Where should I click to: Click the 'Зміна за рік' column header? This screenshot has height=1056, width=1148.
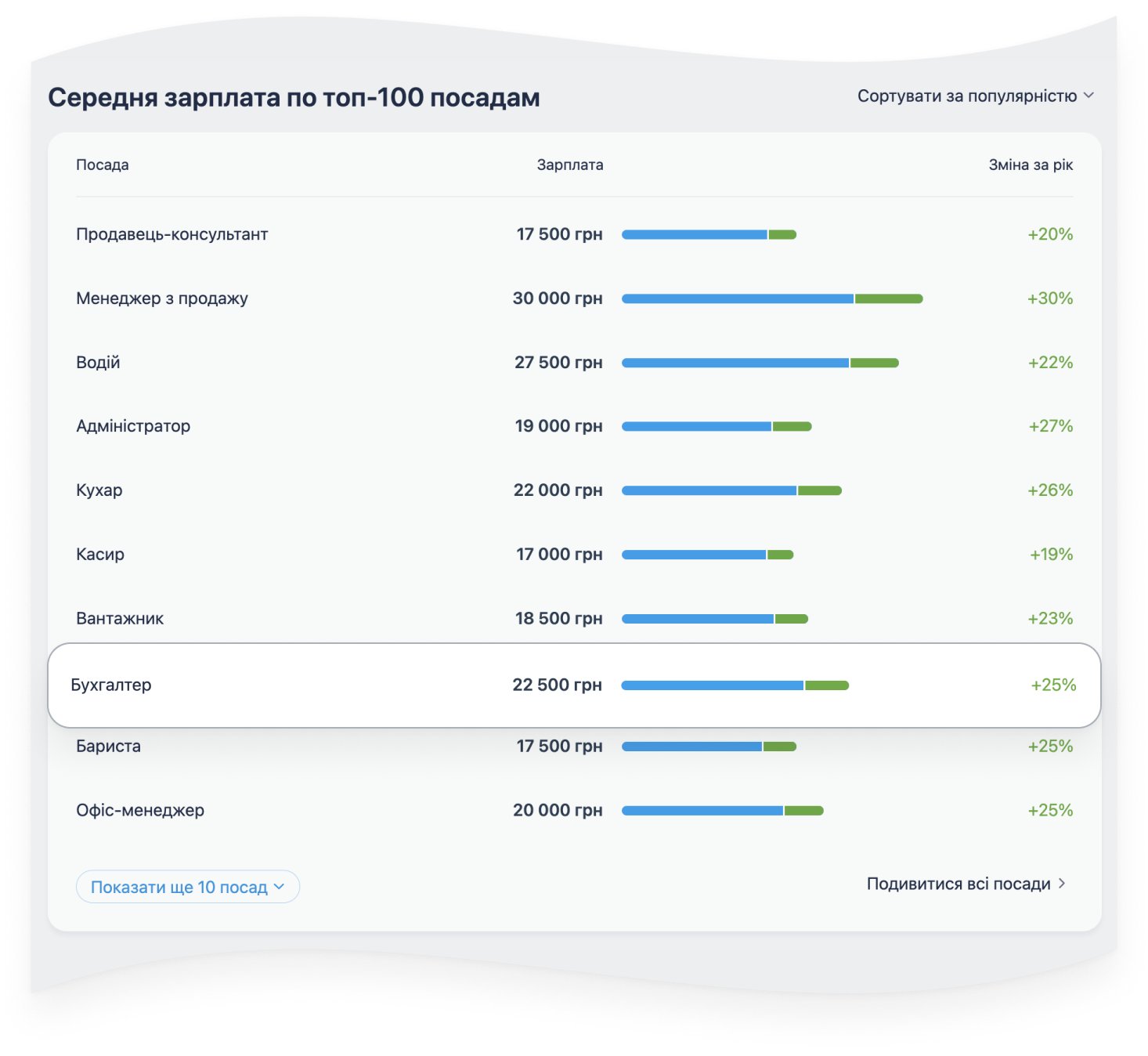1030,165
